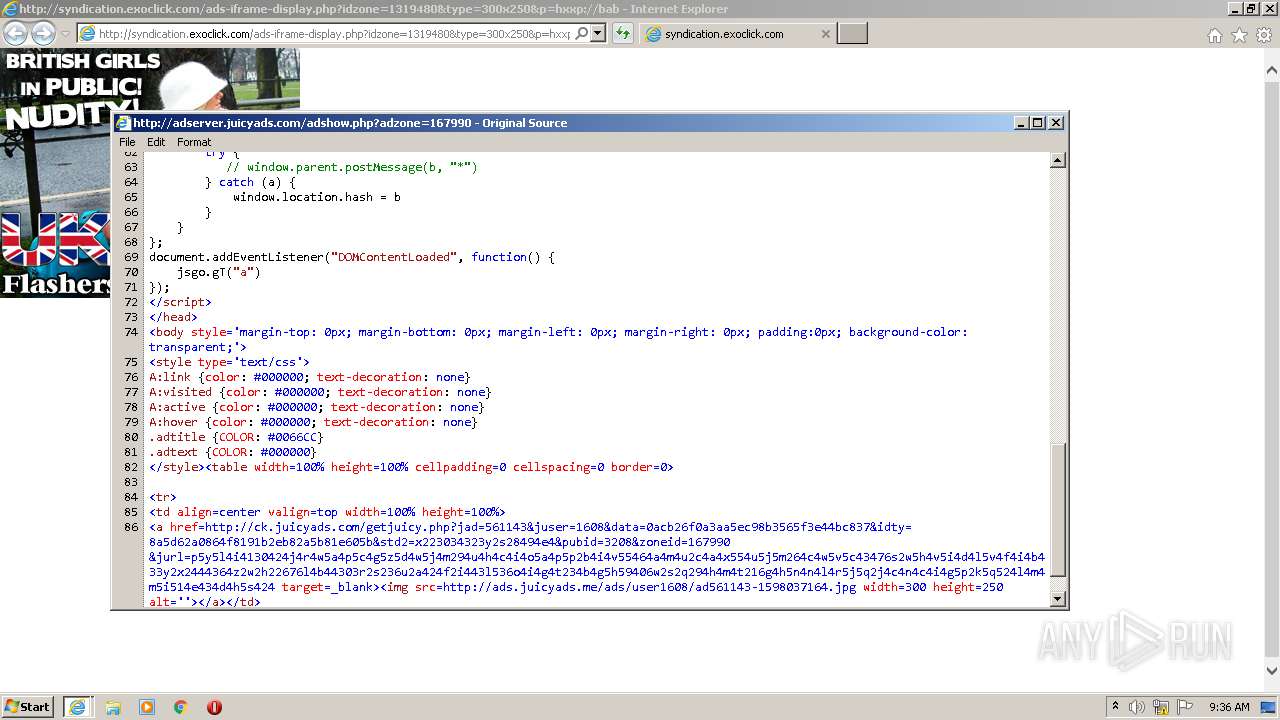Open IE Home page icon
This screenshot has height=720, width=1280.
(x=1214, y=35)
